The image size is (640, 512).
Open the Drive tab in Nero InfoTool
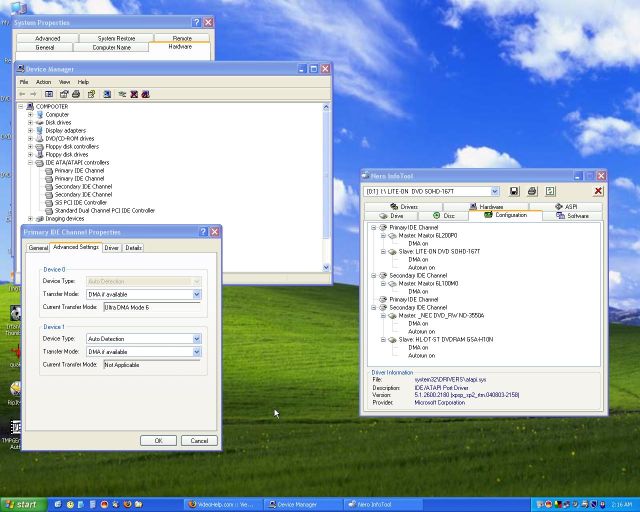point(391,216)
